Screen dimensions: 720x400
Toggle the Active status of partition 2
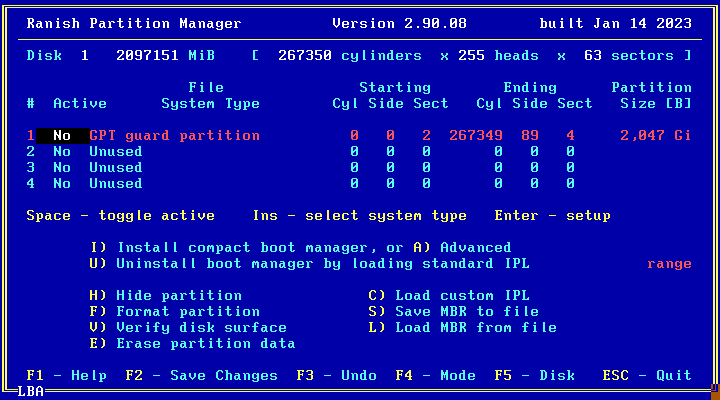coord(62,152)
